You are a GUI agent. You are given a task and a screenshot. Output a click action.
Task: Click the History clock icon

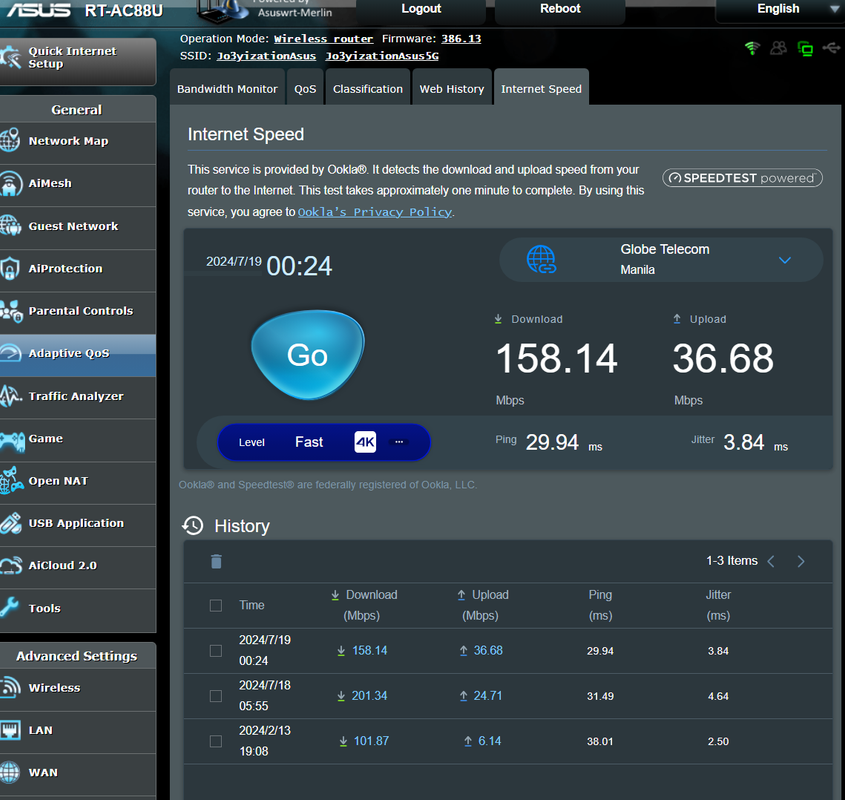tap(193, 526)
